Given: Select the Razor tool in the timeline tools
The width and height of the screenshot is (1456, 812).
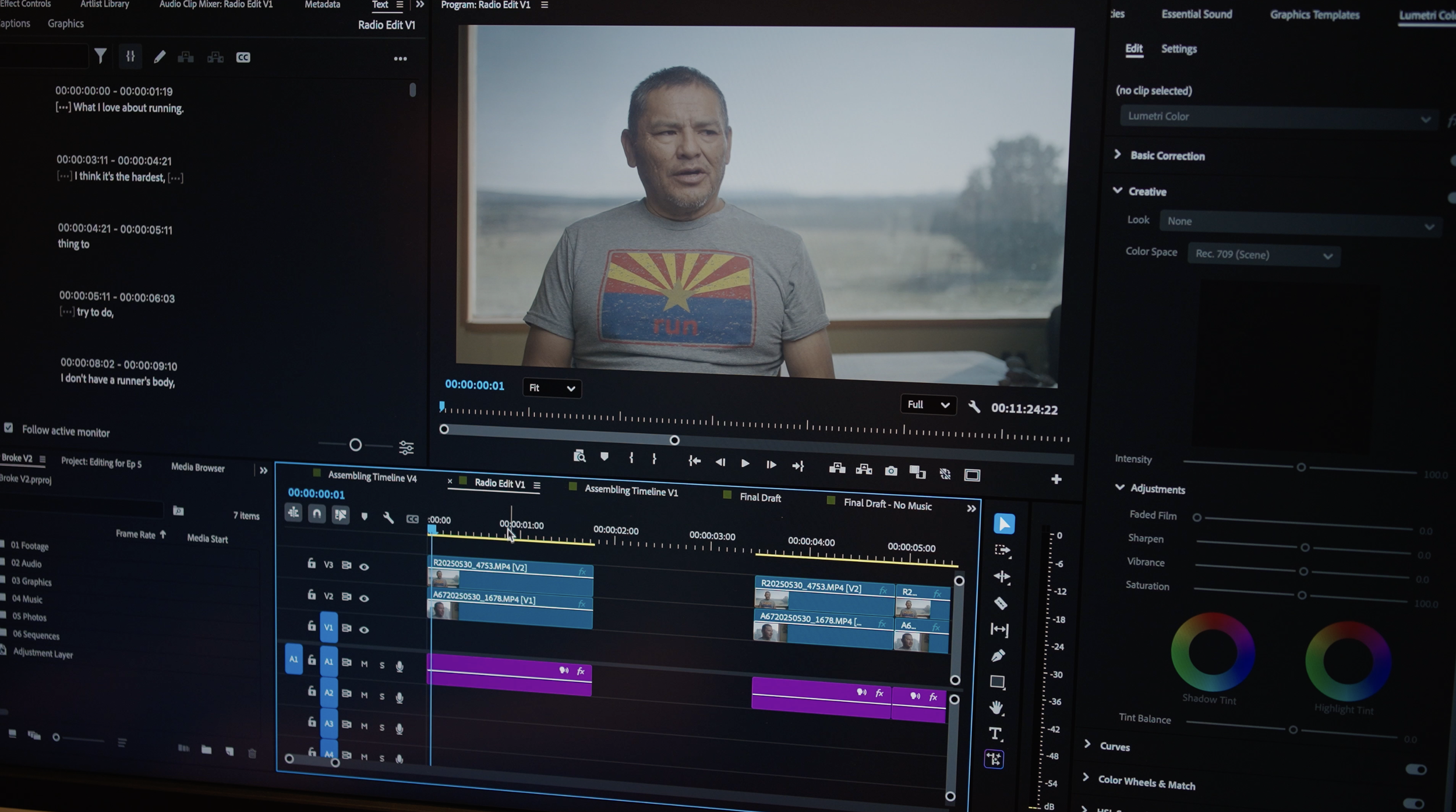Looking at the screenshot, I should click(x=1001, y=603).
